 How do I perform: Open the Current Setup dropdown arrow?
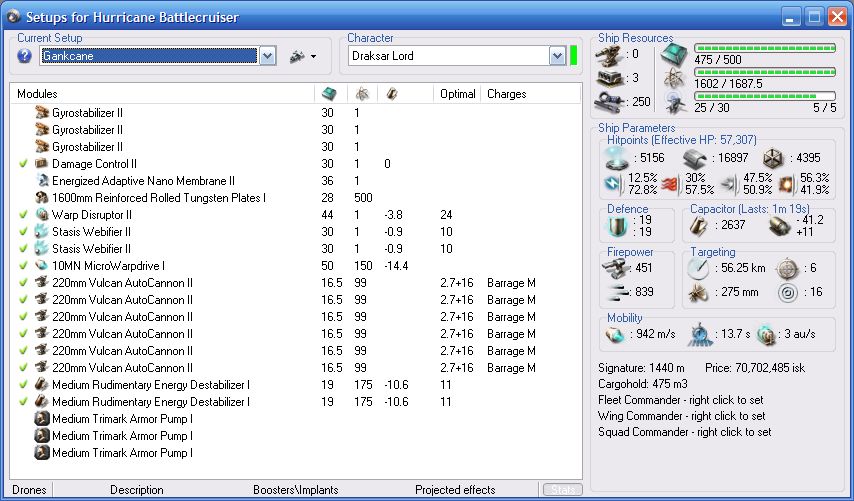tap(267, 56)
